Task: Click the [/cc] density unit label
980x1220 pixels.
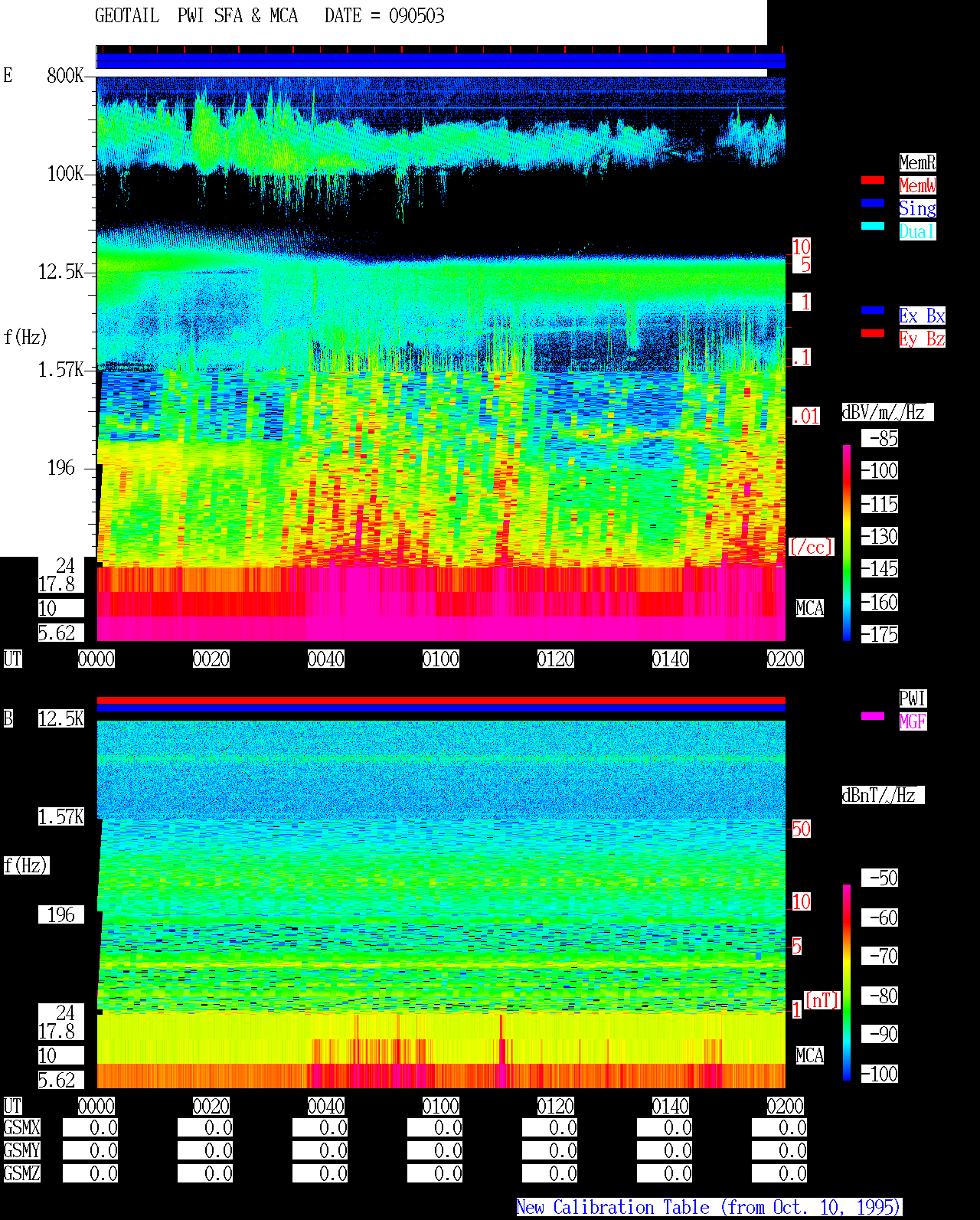Action: (811, 547)
